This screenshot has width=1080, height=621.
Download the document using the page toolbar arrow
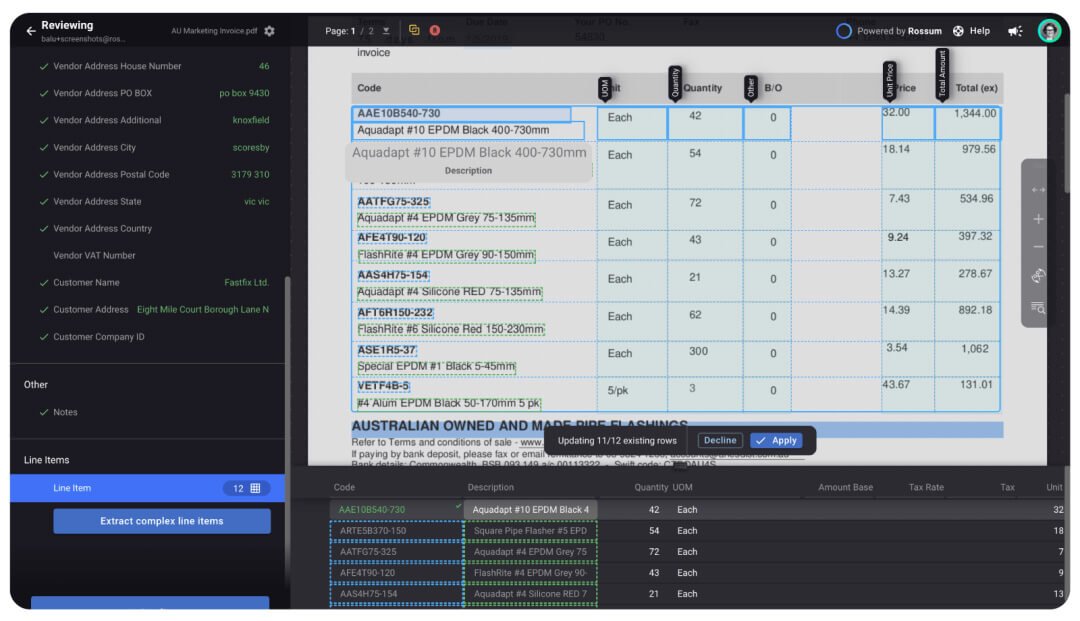coord(386,31)
